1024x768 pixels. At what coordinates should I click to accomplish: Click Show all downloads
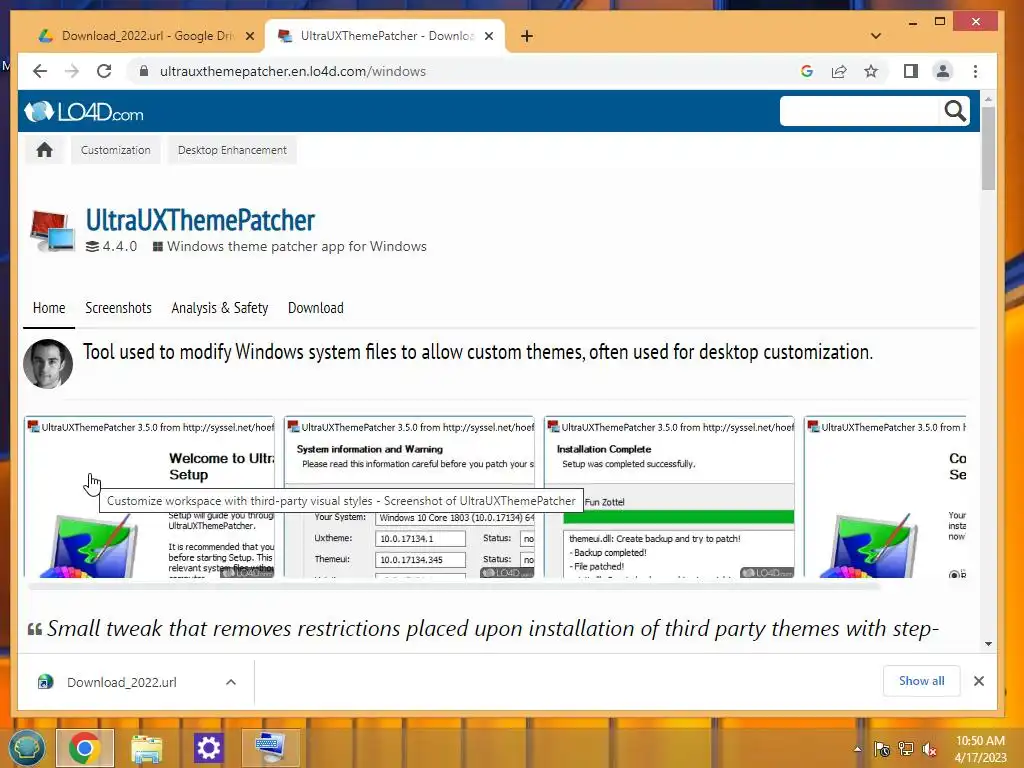921,681
